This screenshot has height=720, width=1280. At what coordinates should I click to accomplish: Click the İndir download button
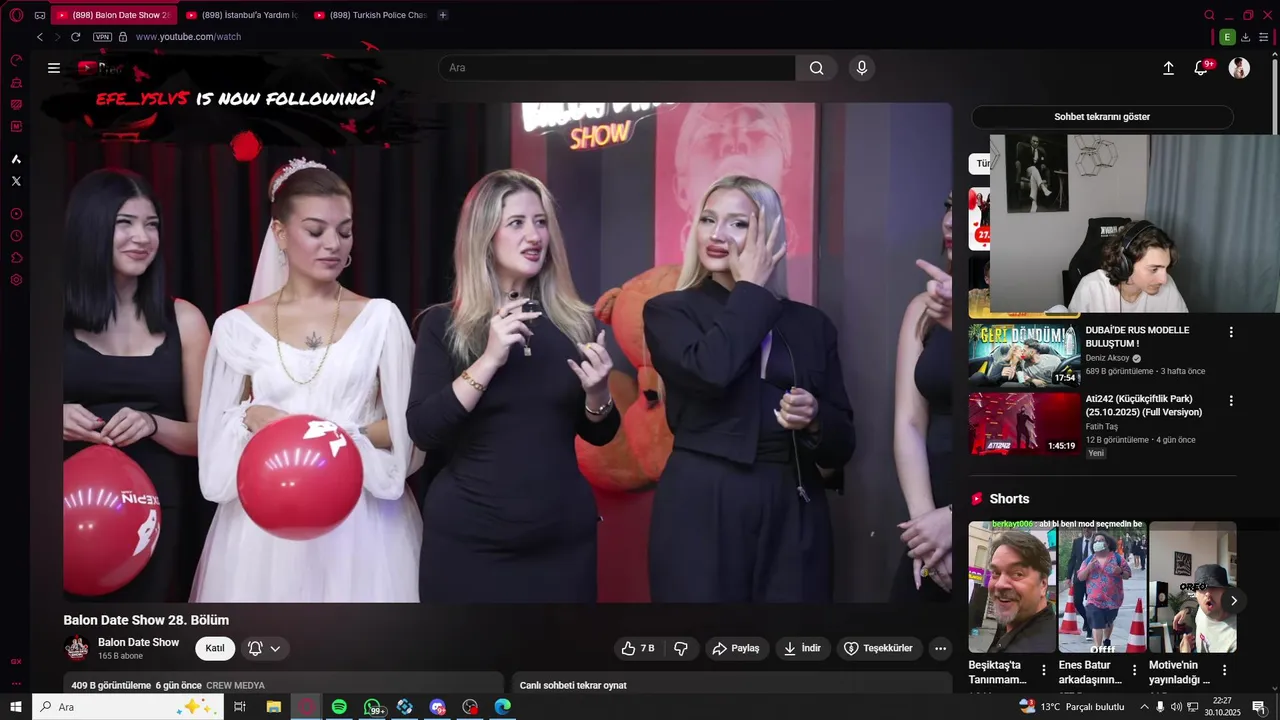(x=802, y=648)
